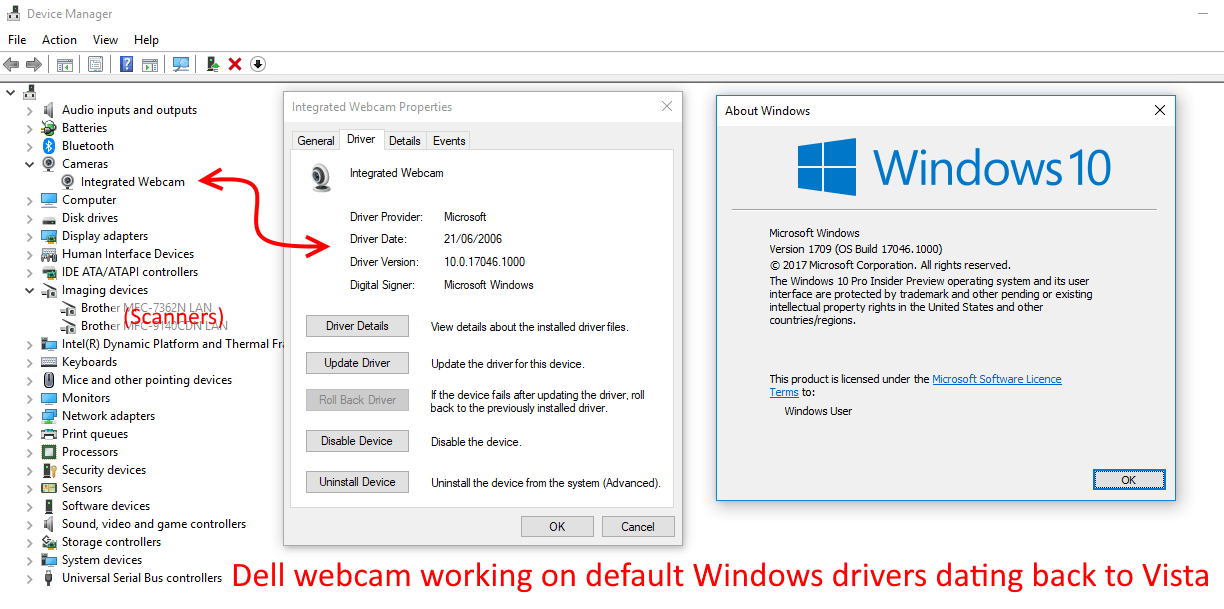Screen dimensions: 1224x609
Task: Open the Microsoft Software Licence Terms link
Action: click(x=996, y=380)
